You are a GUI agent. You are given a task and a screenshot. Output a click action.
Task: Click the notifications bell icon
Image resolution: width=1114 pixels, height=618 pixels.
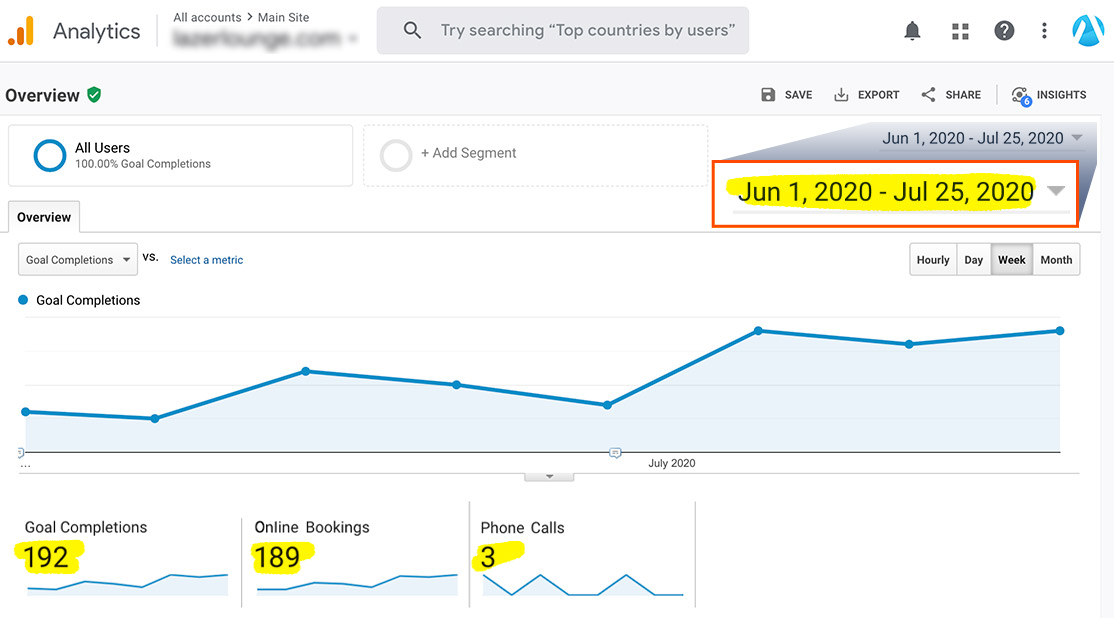tap(911, 30)
